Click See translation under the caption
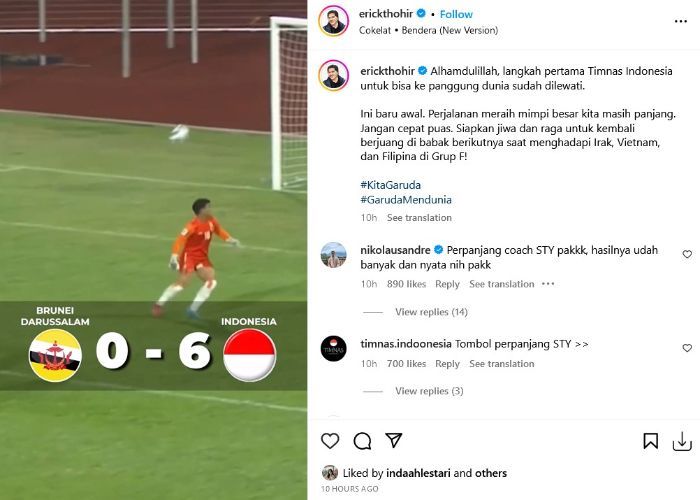This screenshot has width=700, height=500. tap(419, 218)
